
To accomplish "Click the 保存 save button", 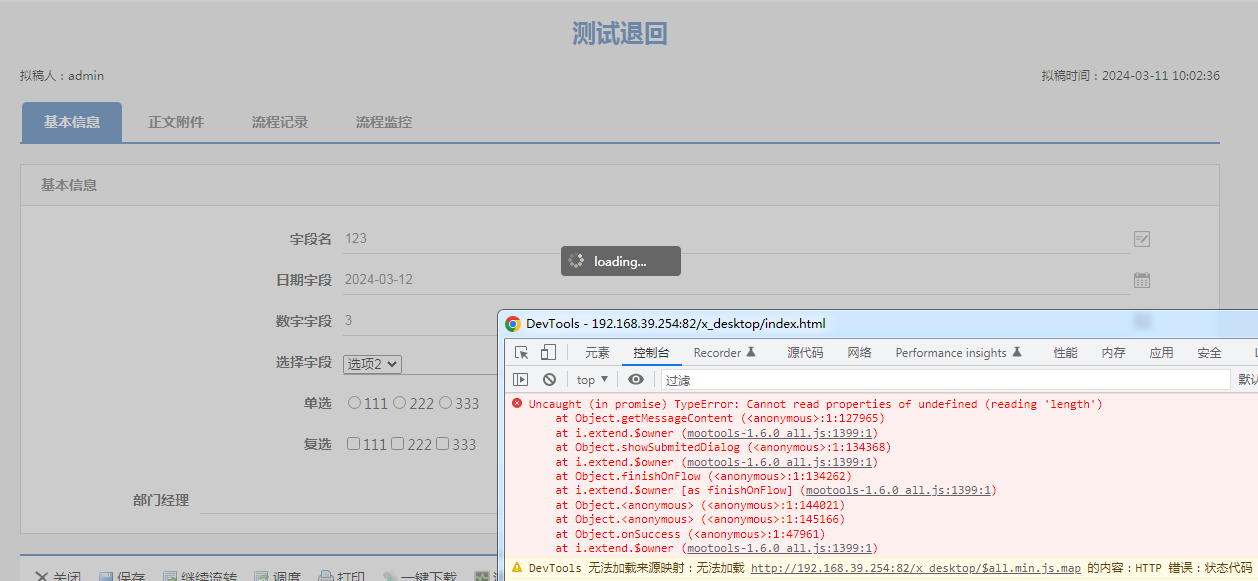I will pyautogui.click(x=122, y=576).
